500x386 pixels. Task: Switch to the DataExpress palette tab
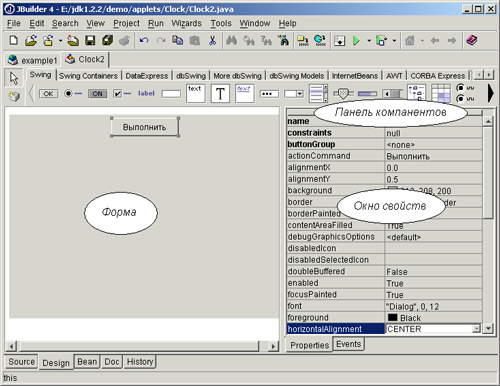(147, 76)
